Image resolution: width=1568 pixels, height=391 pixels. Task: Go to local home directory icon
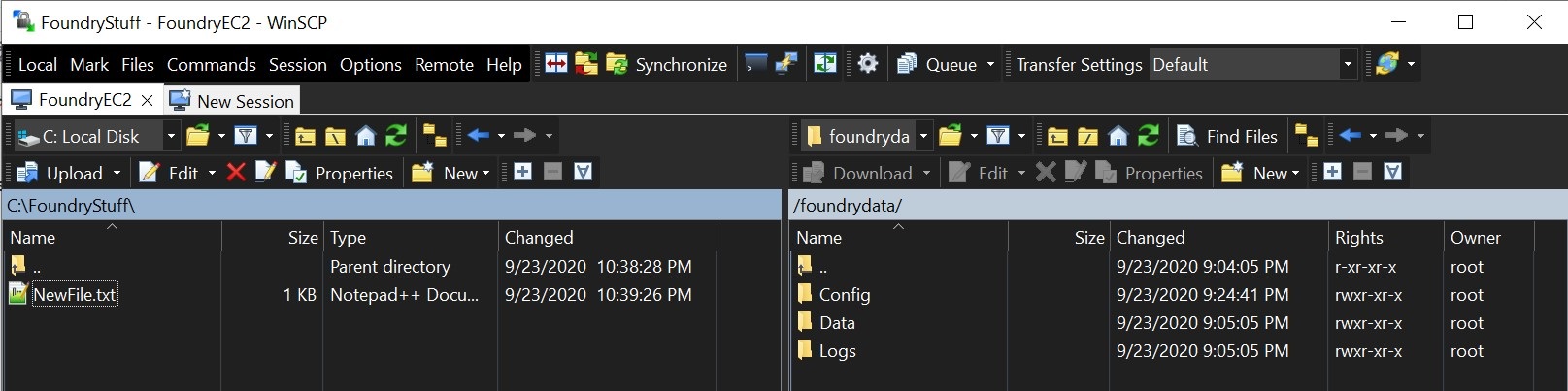pos(365,136)
